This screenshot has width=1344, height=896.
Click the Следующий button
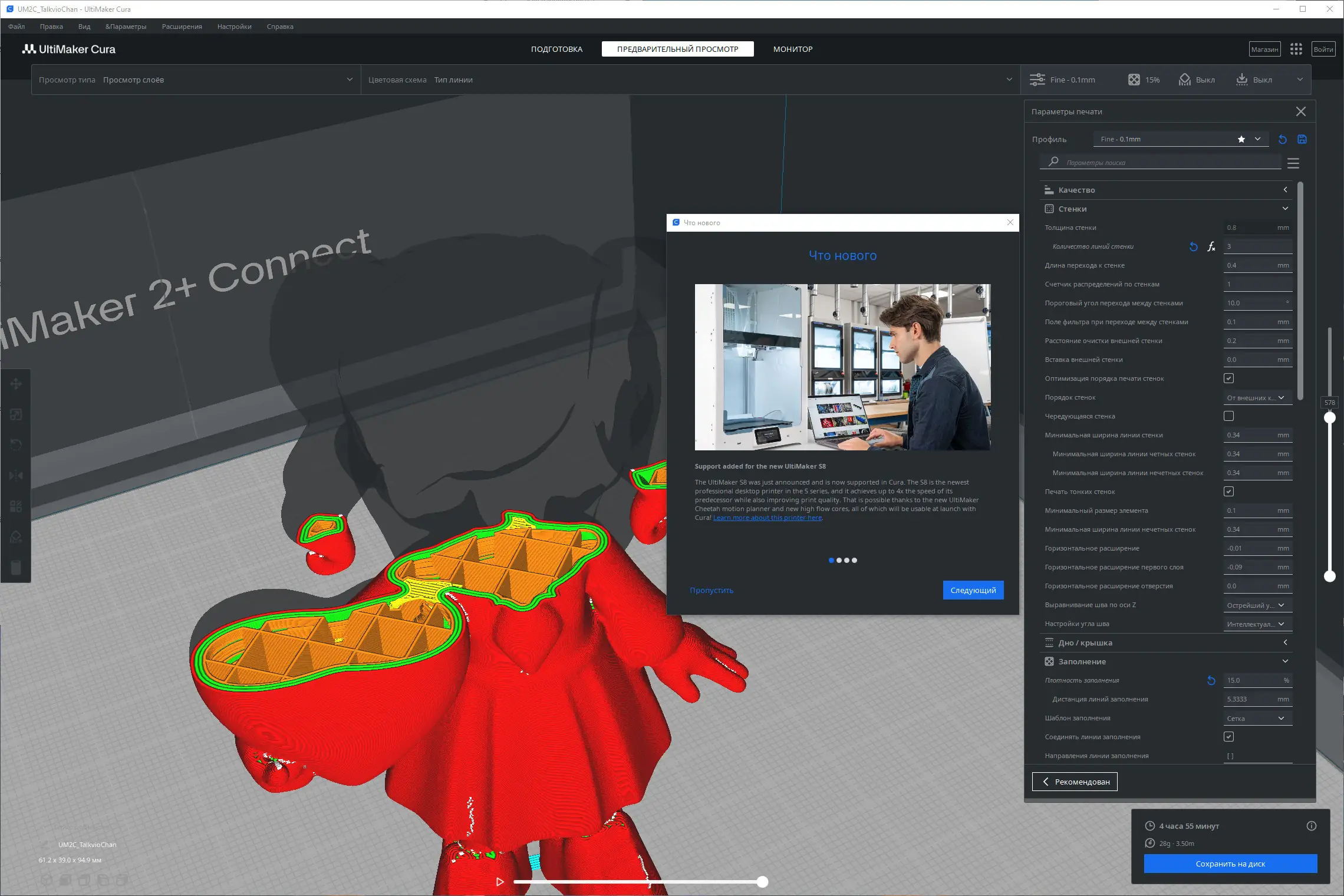[973, 590]
